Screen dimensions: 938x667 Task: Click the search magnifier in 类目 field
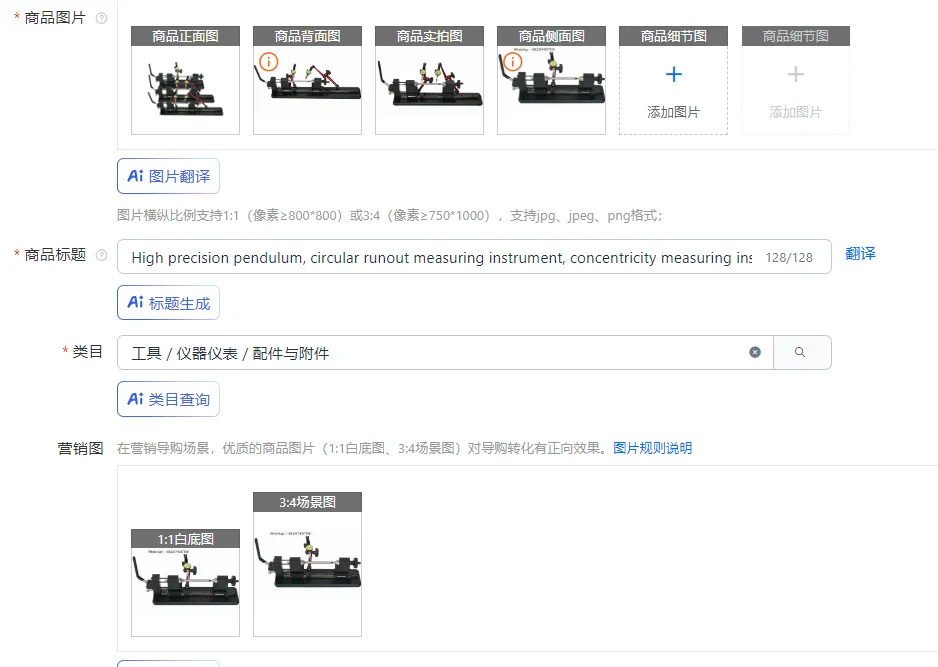pos(800,352)
